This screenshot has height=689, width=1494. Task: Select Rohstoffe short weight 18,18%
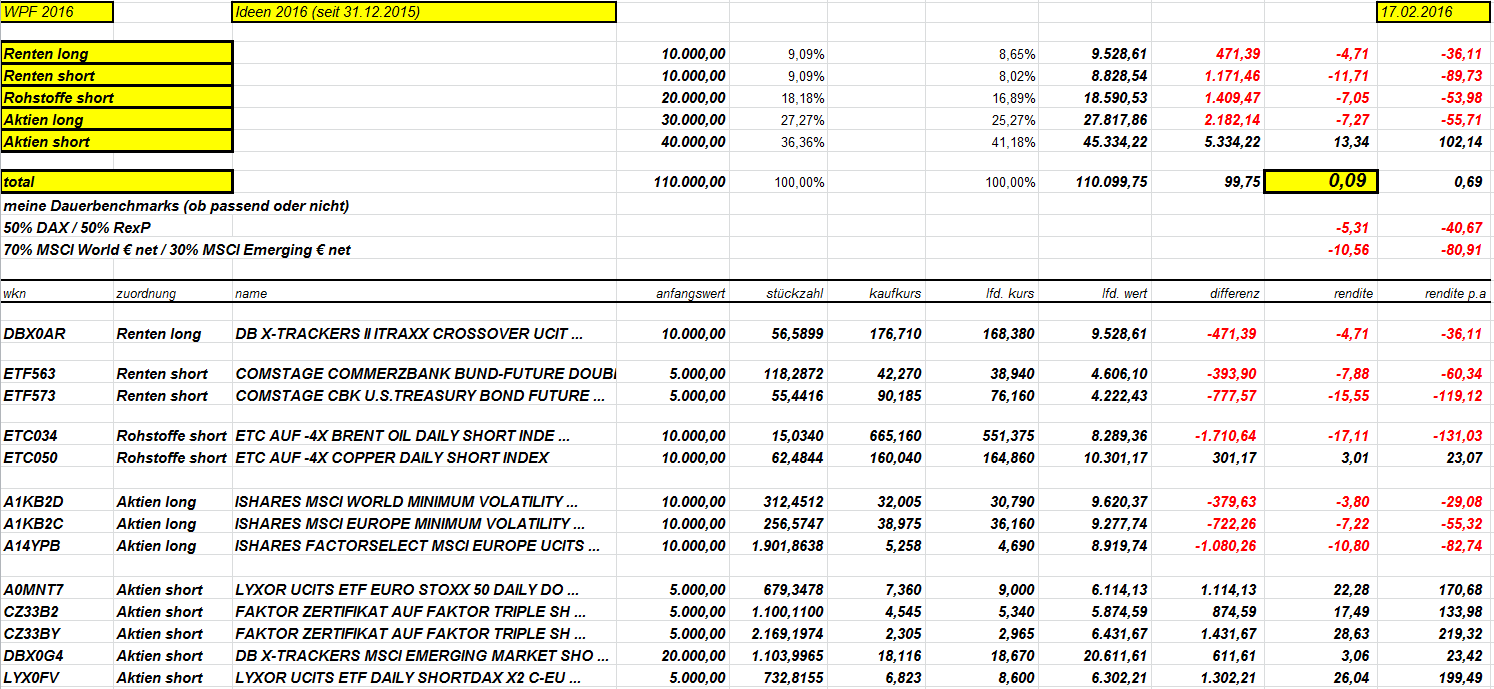tap(803, 98)
